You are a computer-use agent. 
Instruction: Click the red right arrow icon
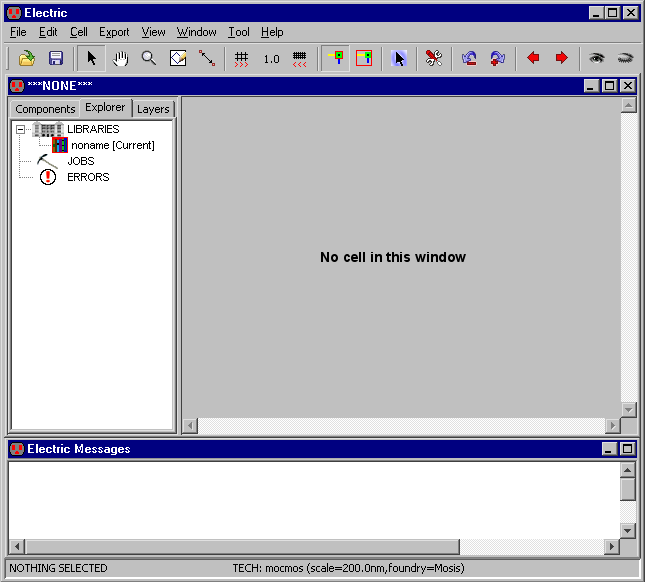pyautogui.click(x=561, y=58)
